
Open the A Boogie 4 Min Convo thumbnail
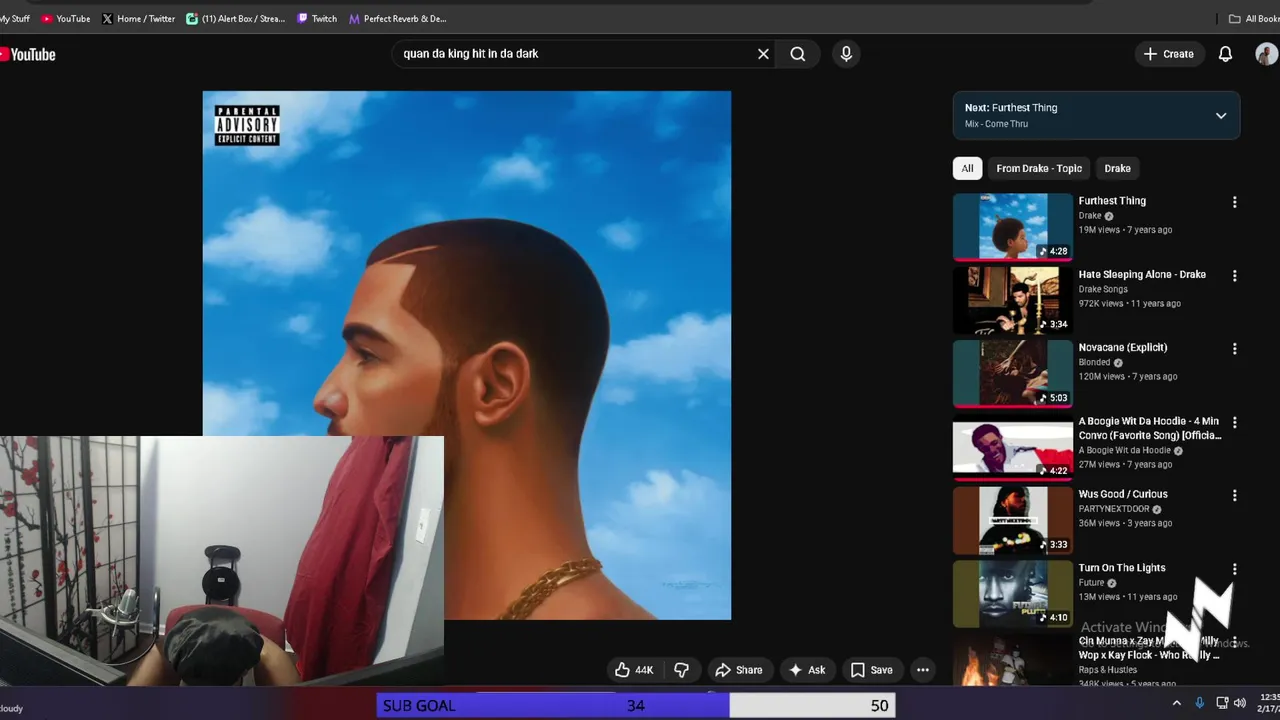pos(1012,447)
